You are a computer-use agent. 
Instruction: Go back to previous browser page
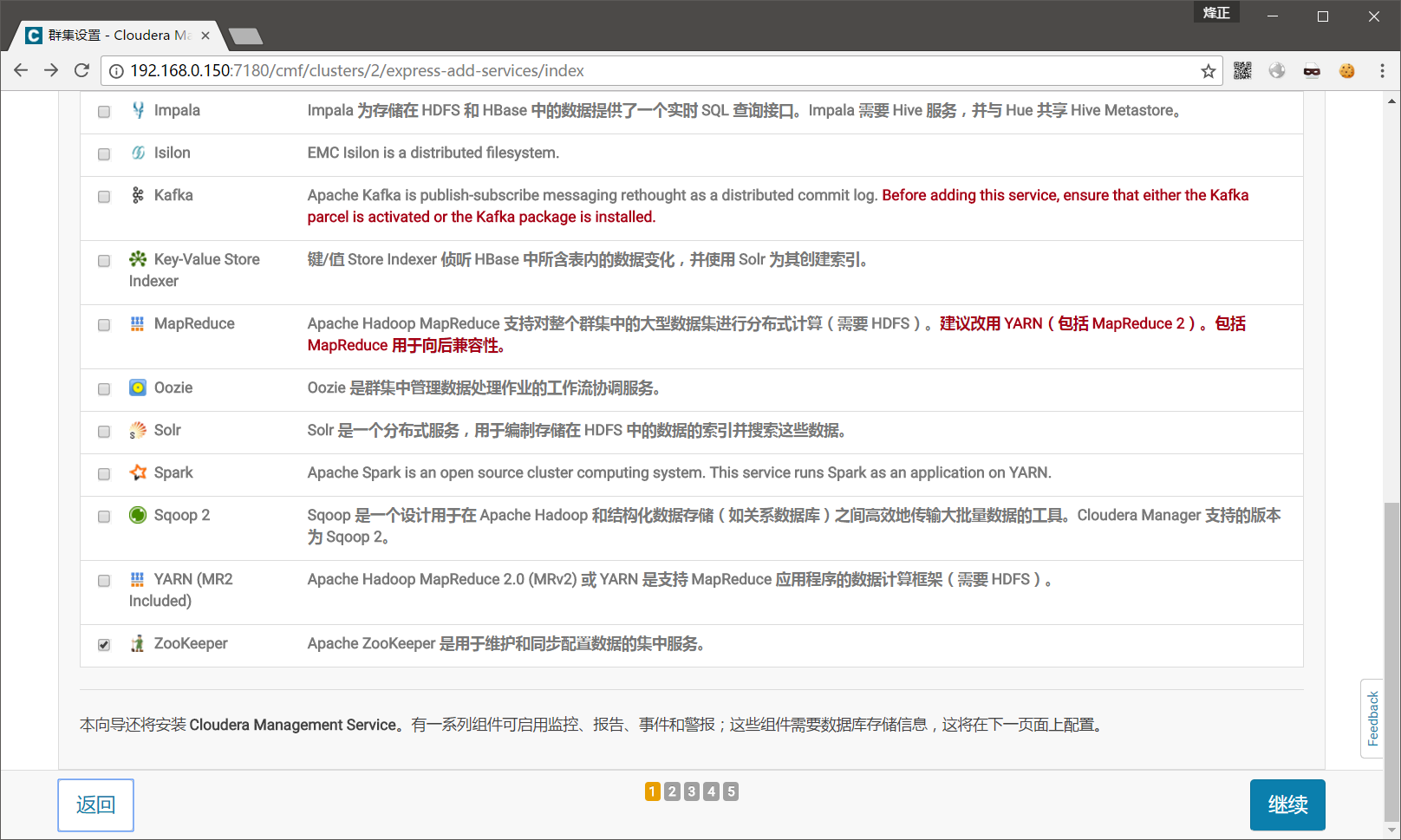[x=22, y=70]
